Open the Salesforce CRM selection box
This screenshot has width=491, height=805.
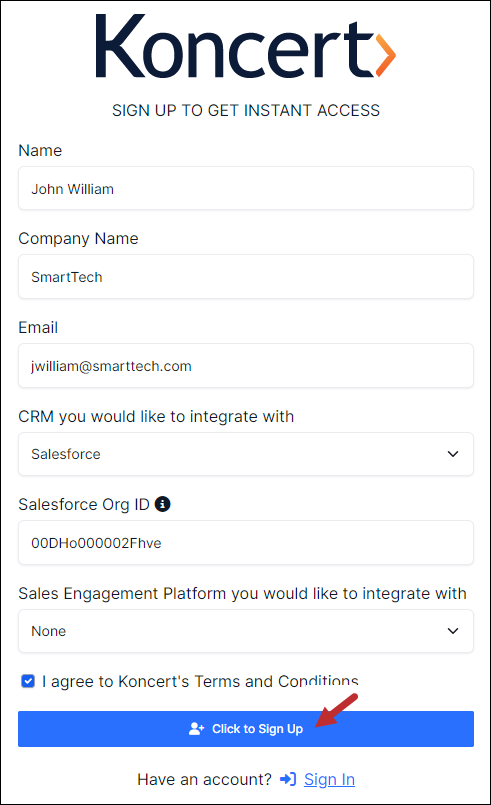(x=246, y=454)
